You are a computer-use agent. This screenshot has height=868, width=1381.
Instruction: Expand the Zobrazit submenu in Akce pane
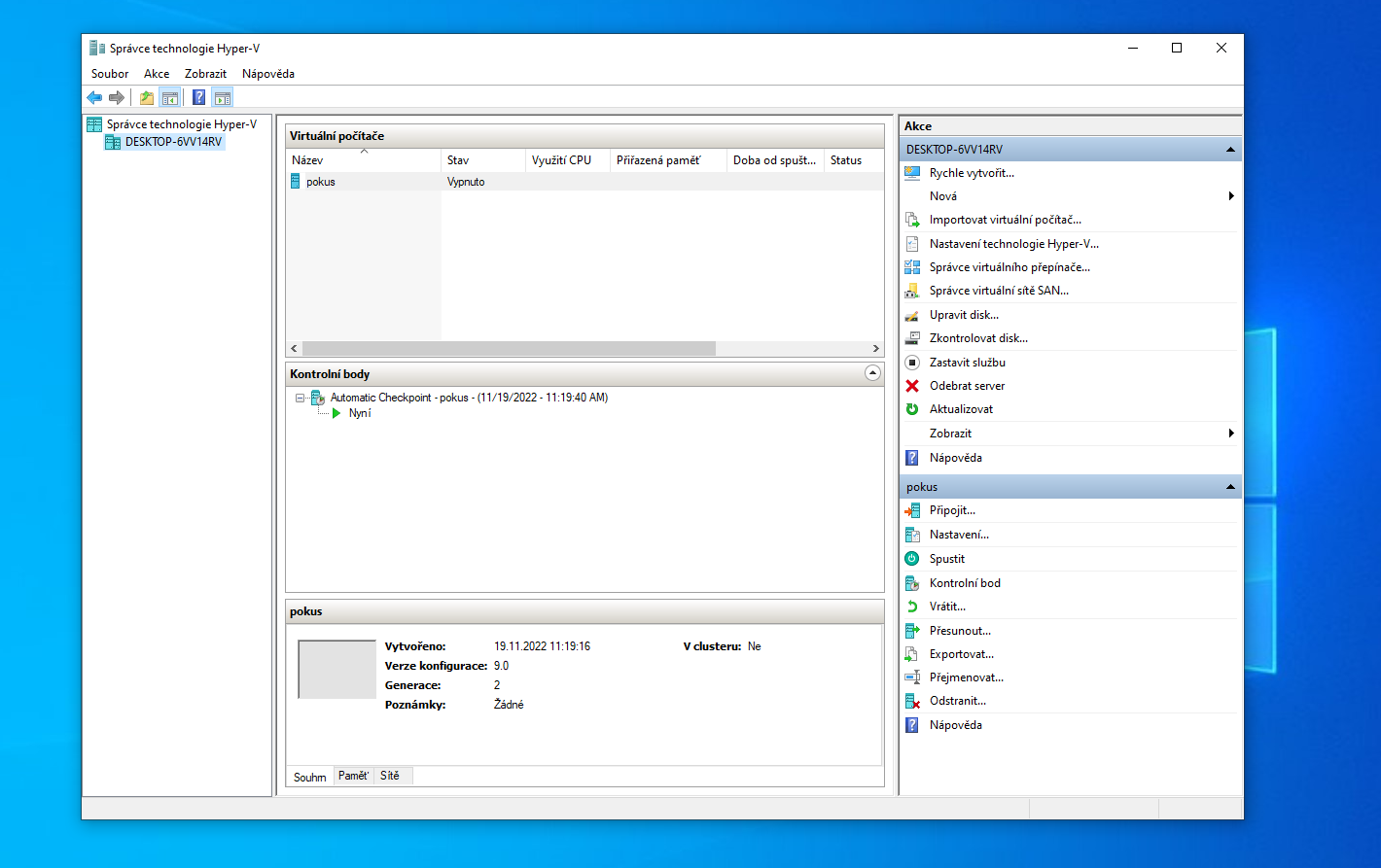point(1231,434)
